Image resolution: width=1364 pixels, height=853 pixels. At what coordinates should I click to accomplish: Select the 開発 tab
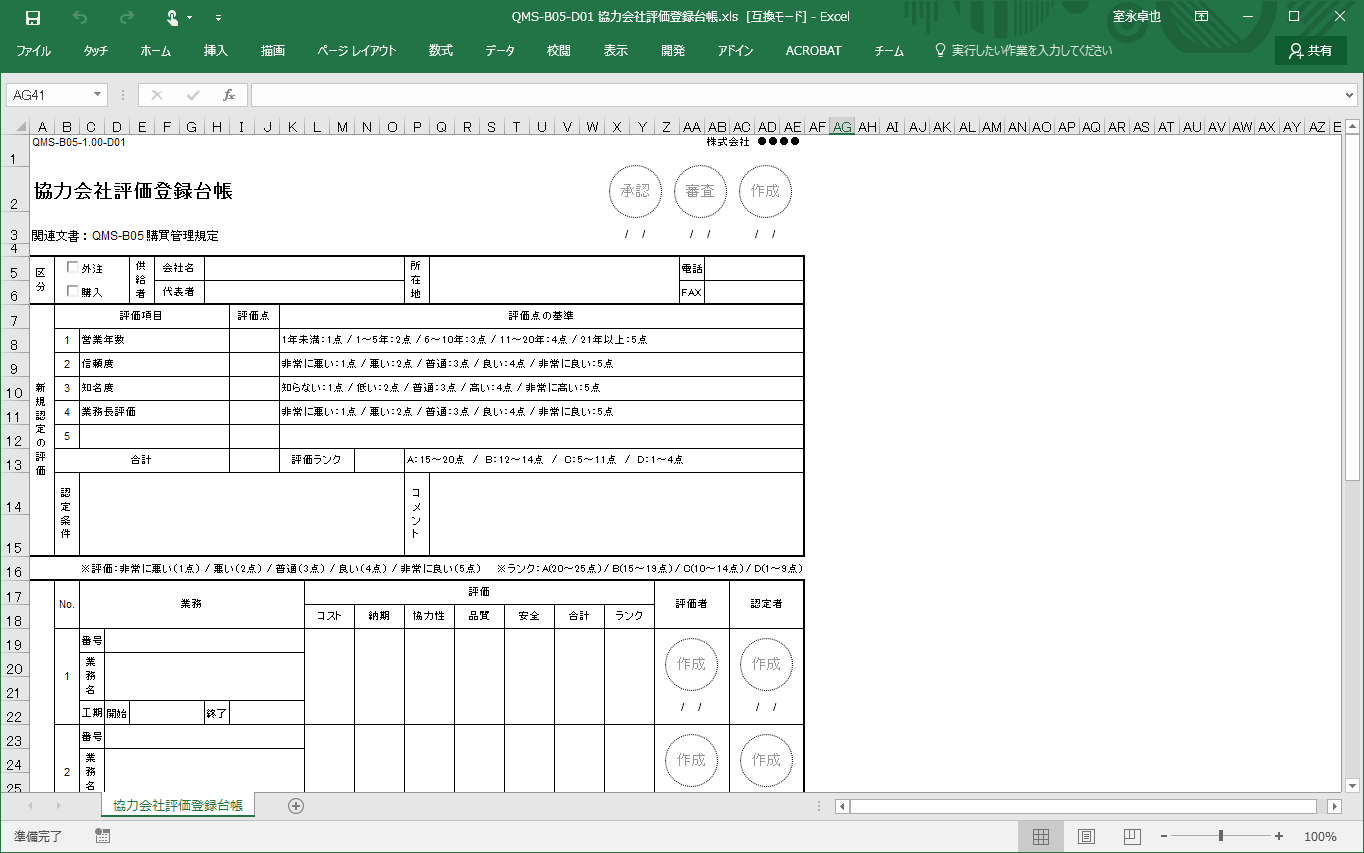[673, 51]
